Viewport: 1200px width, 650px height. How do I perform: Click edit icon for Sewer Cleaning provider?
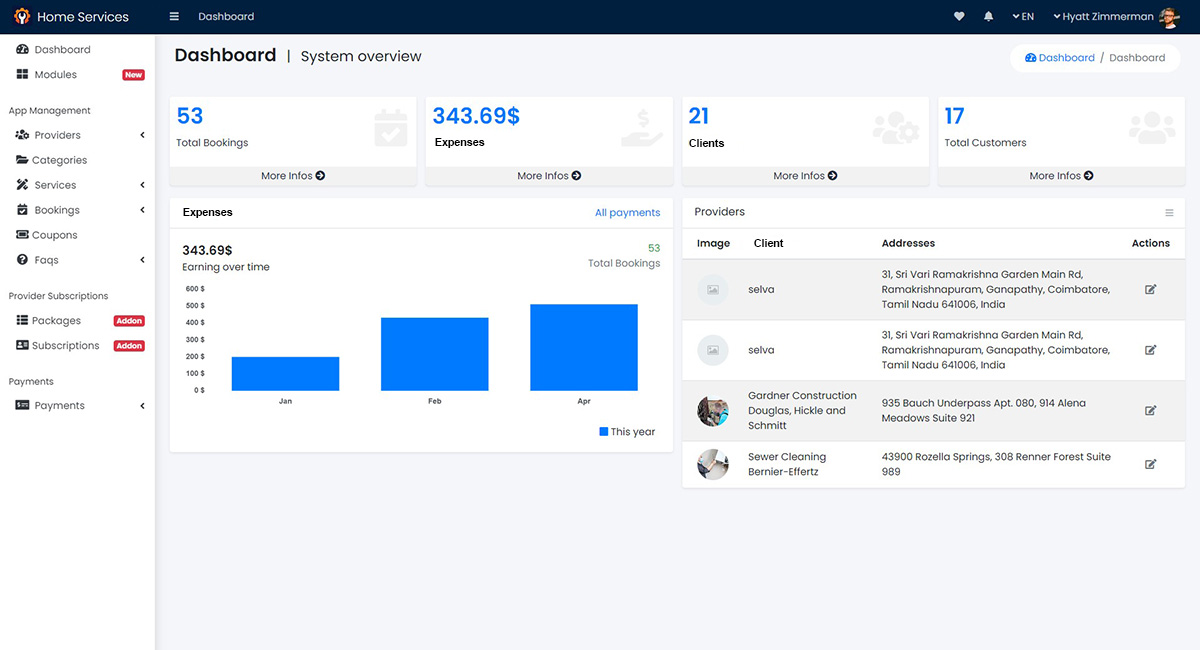tap(1150, 464)
